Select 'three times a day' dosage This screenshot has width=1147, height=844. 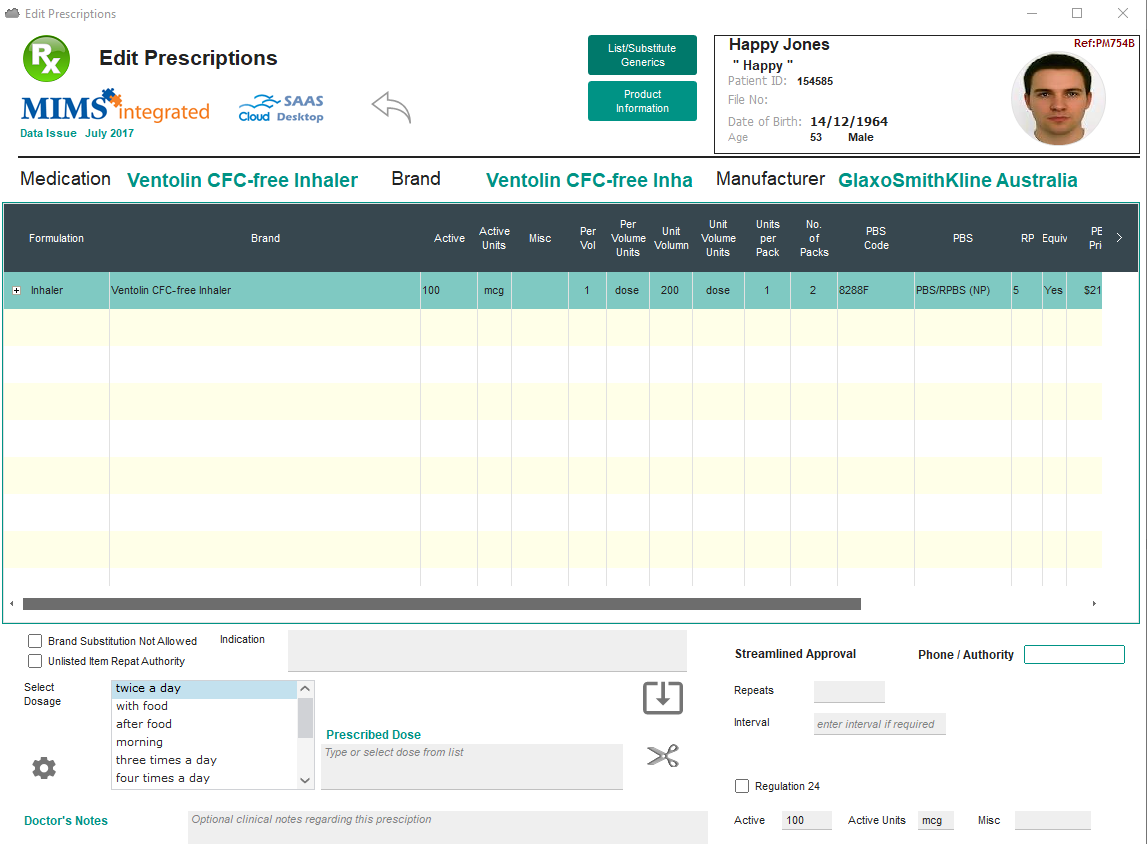(x=204, y=760)
